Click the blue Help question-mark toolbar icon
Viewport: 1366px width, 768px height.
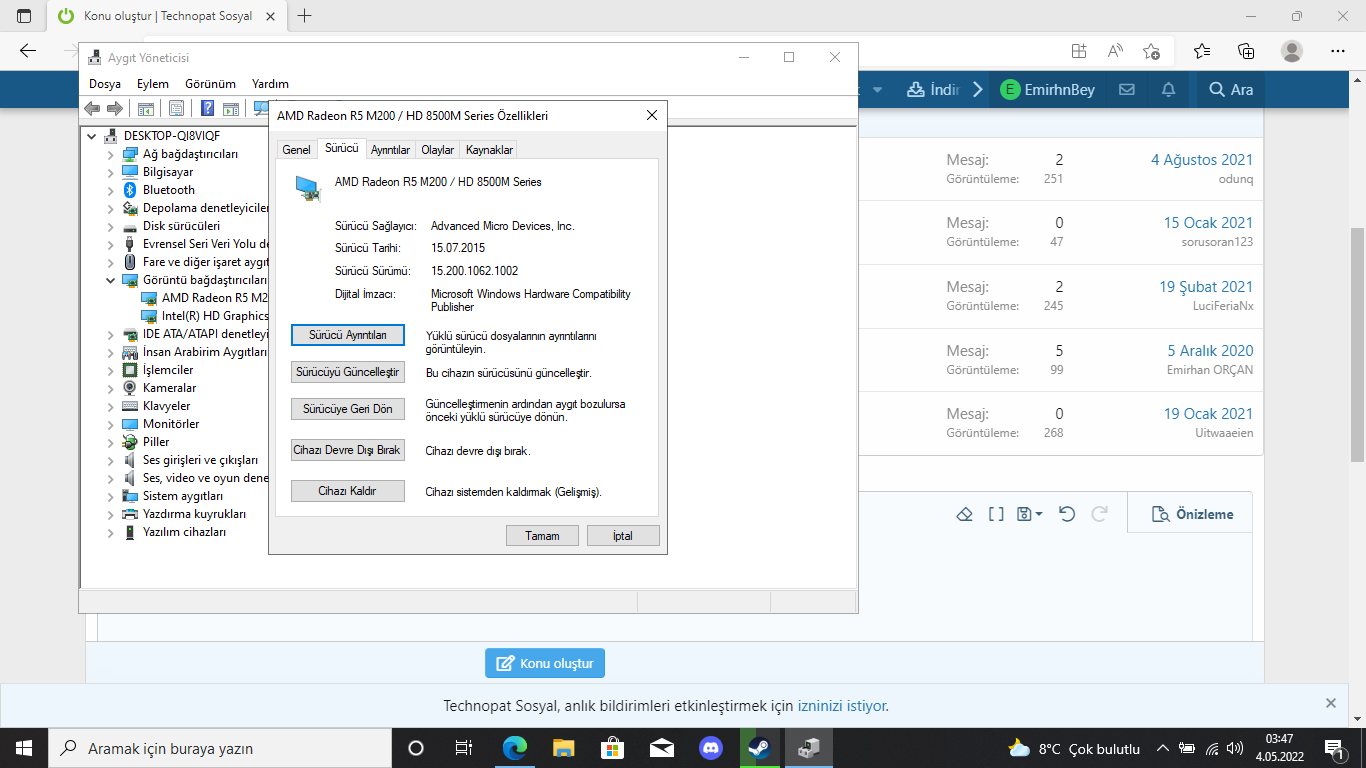coord(208,108)
